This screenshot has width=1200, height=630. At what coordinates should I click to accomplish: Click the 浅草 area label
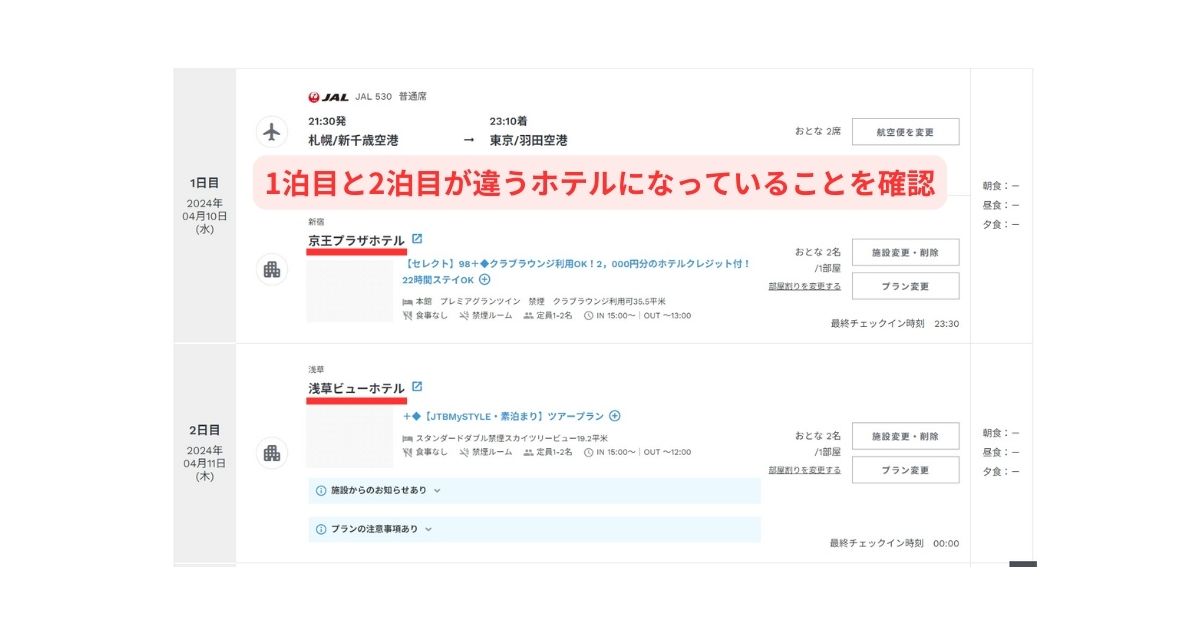click(316, 370)
